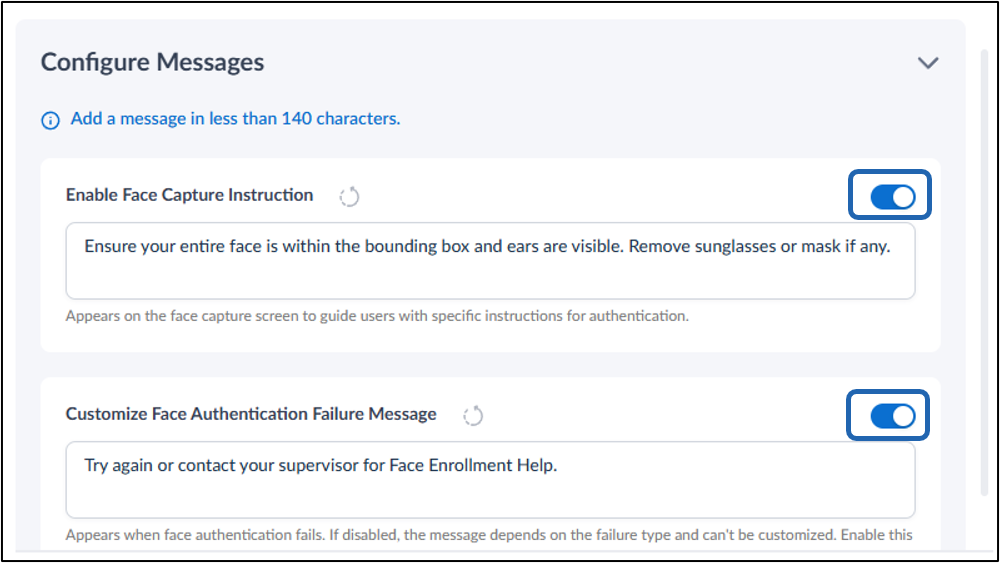Click 'Appears when face authentication fails' helper text
1000x563 pixels.
489,535
